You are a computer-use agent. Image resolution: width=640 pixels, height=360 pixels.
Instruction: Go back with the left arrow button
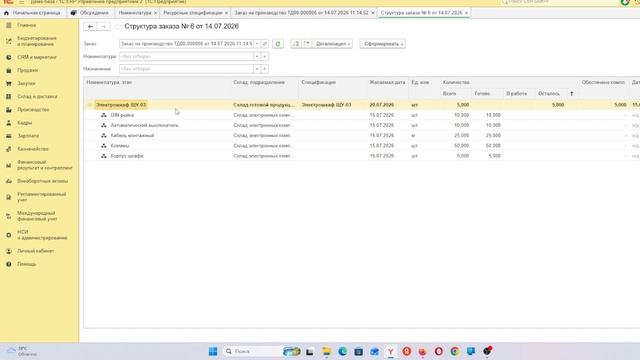[x=90, y=27]
